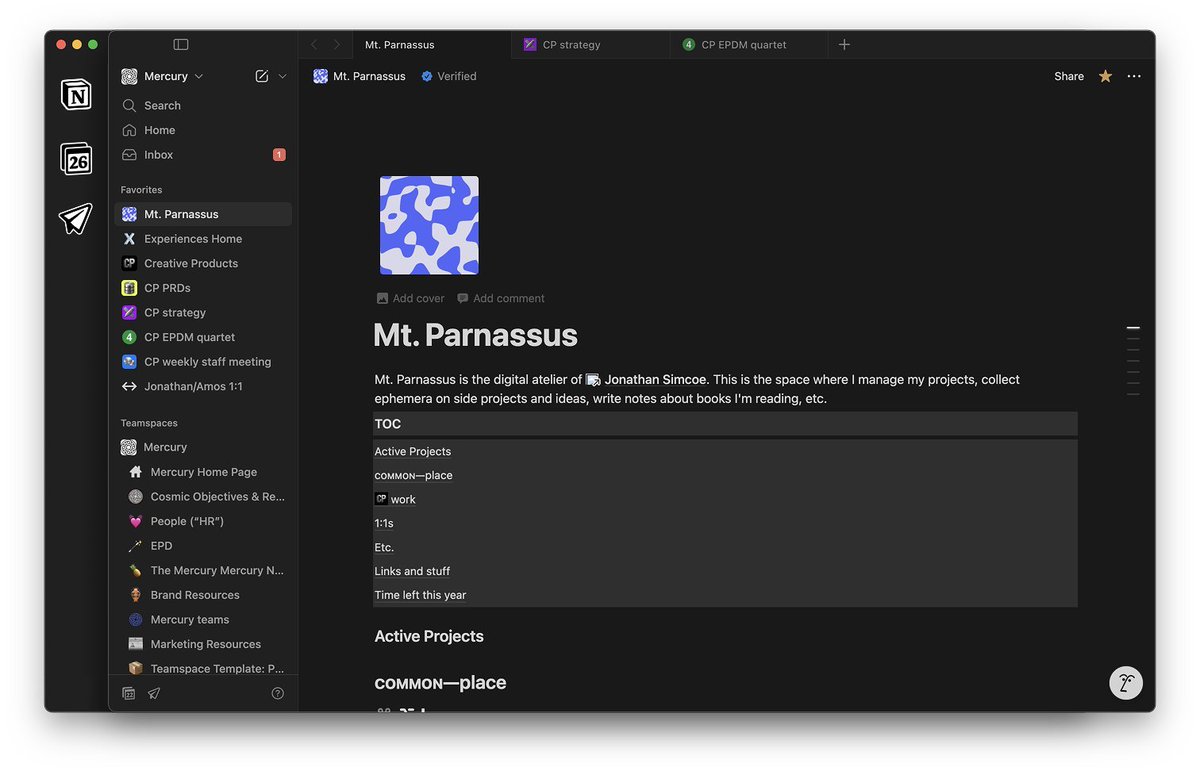Favorite the page using the star icon
1200x771 pixels.
pyautogui.click(x=1104, y=76)
